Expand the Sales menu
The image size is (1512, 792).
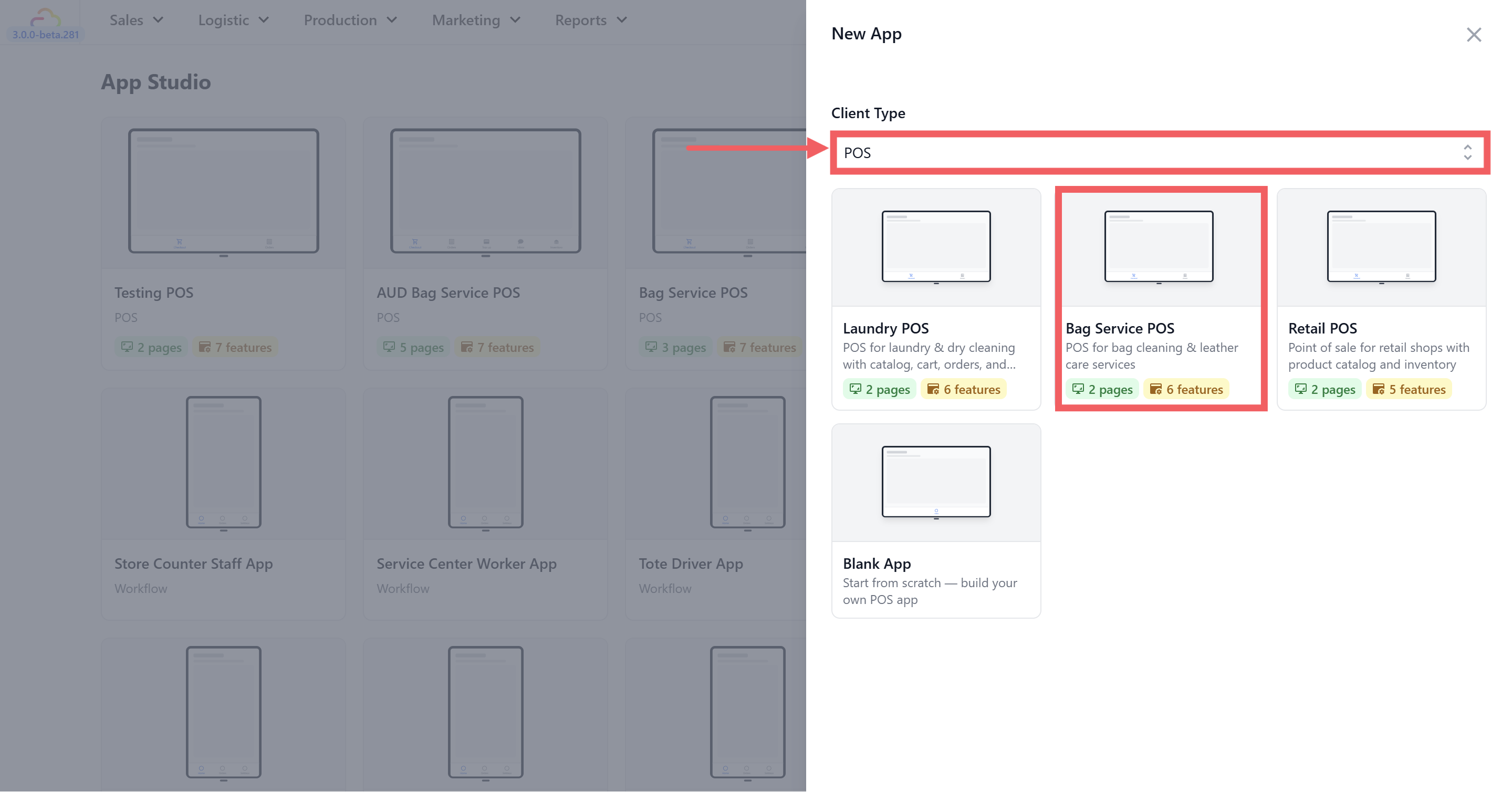coord(136,20)
